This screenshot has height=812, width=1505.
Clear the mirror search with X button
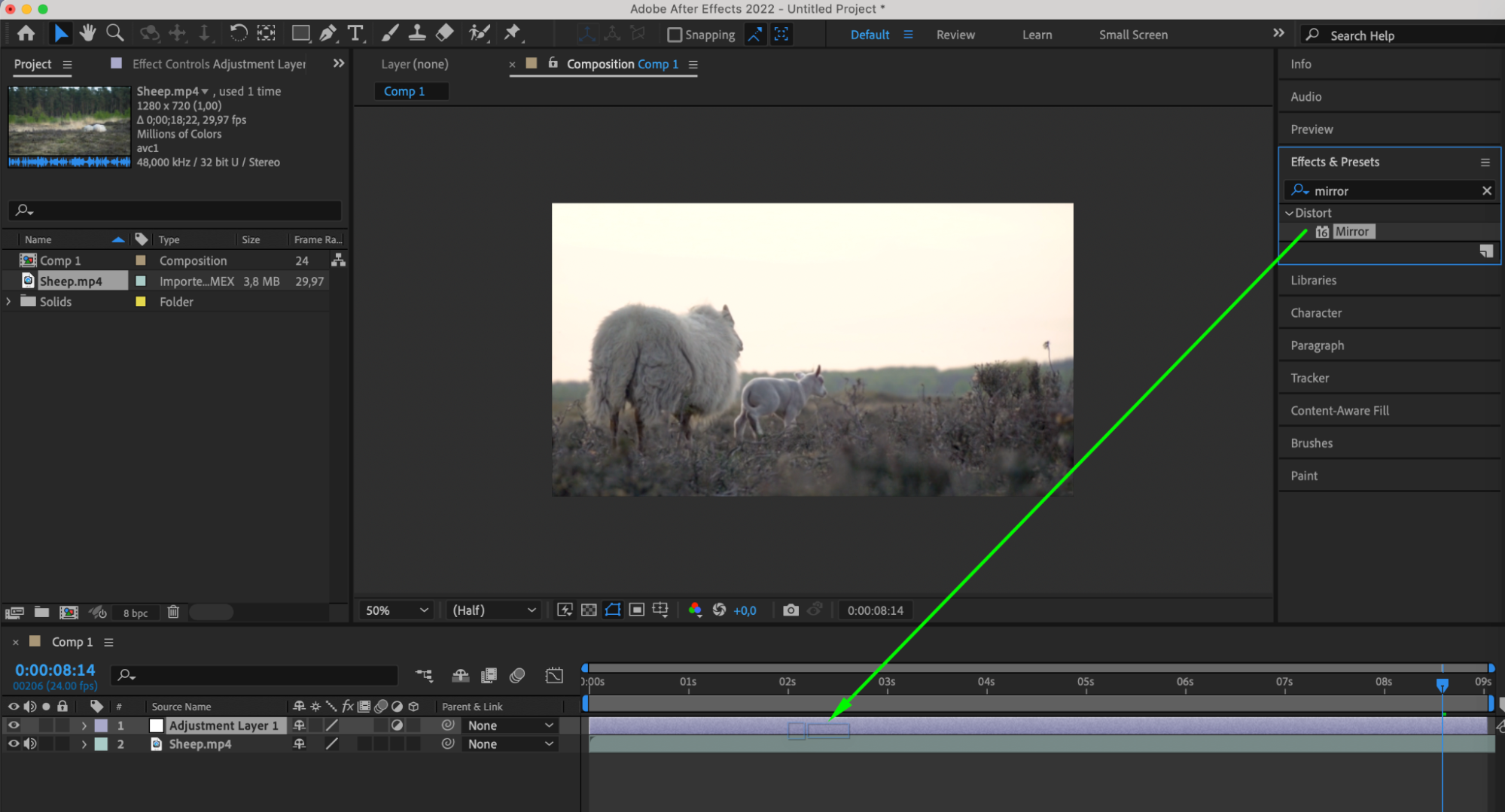click(1486, 191)
